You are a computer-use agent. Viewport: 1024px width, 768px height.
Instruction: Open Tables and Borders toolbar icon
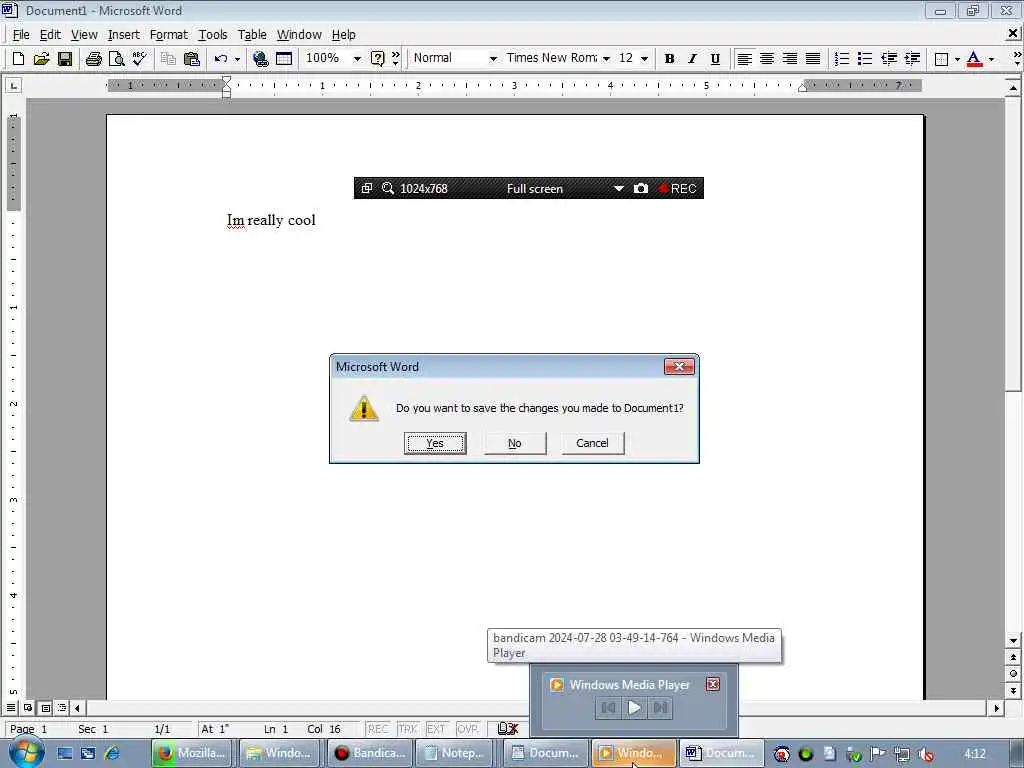pyautogui.click(x=283, y=59)
